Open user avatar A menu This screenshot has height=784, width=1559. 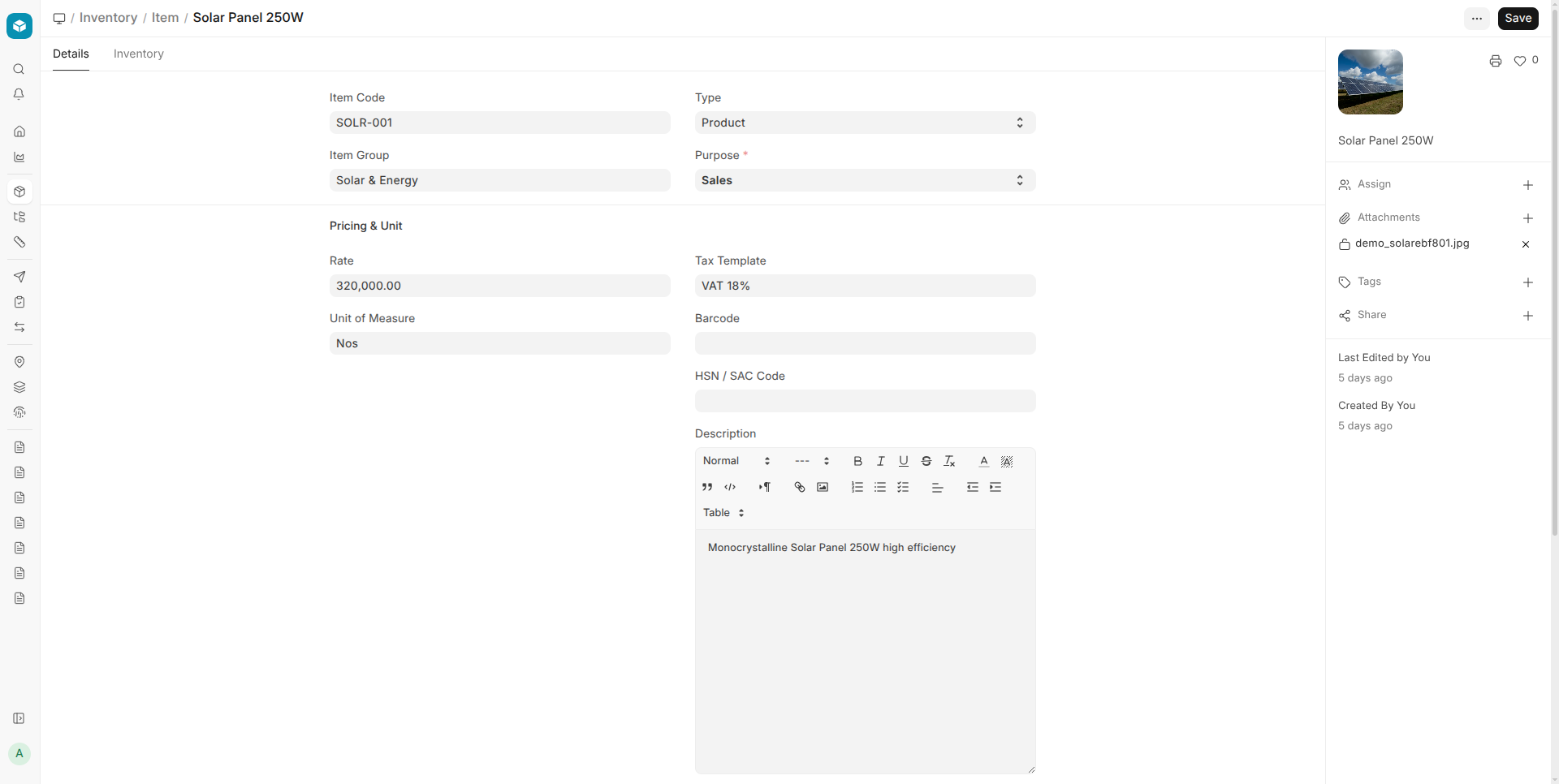(x=19, y=753)
